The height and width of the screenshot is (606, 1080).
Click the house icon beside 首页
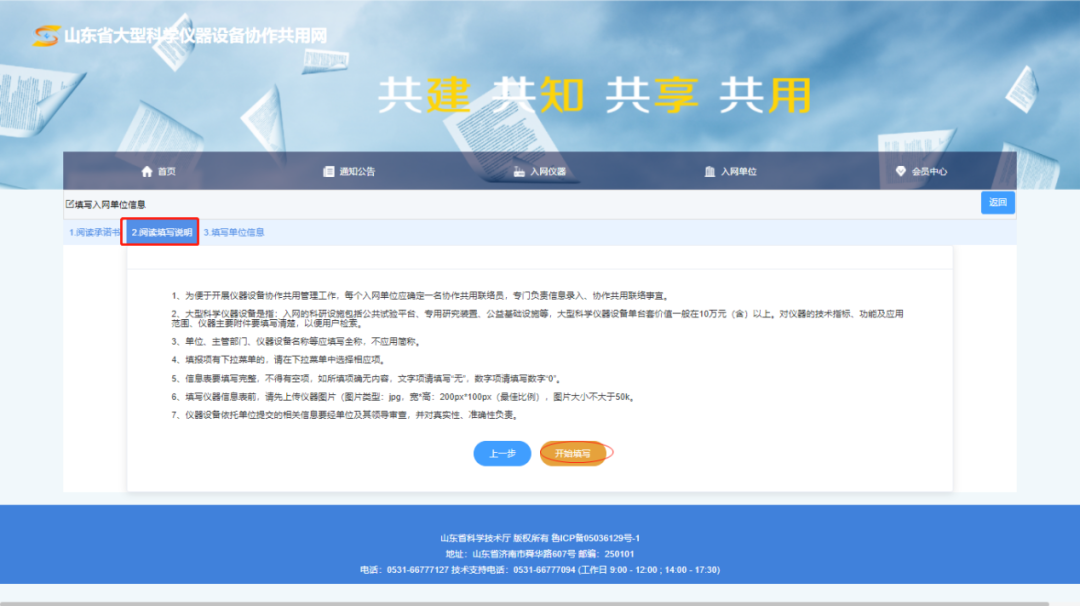click(x=147, y=171)
